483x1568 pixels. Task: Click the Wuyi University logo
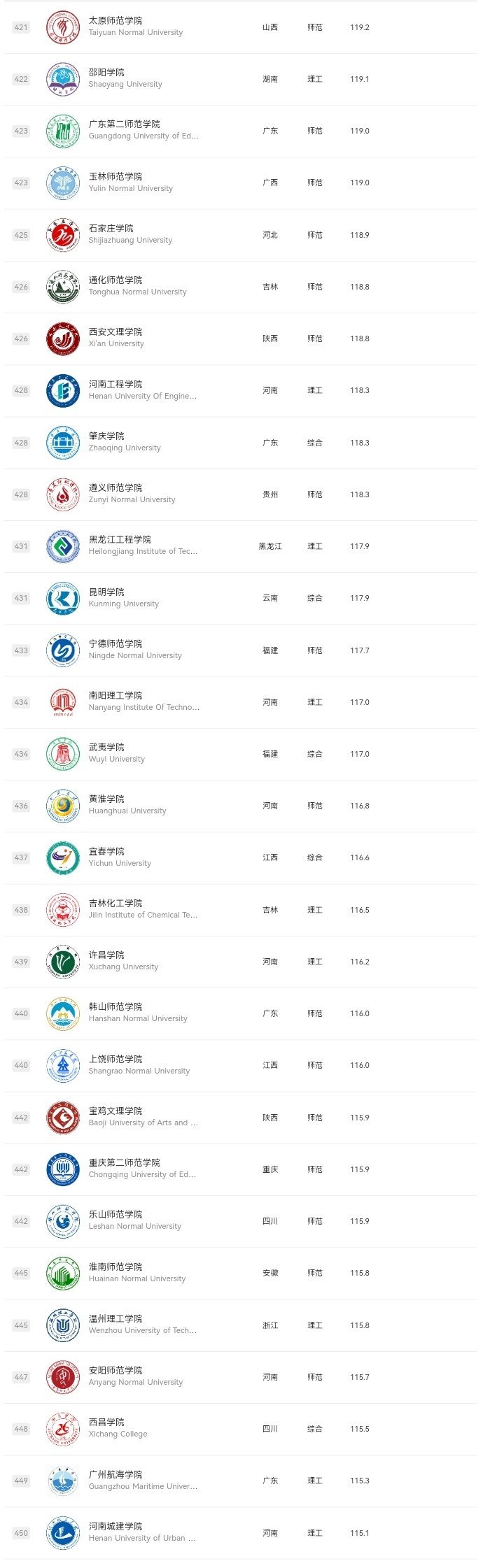pos(62,754)
